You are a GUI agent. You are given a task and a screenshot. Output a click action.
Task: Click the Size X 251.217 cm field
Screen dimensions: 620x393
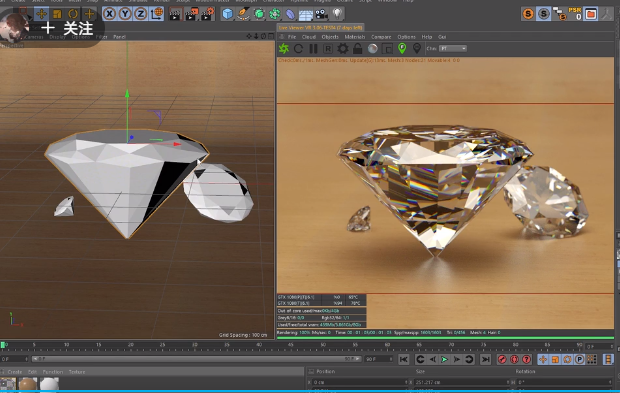point(462,382)
